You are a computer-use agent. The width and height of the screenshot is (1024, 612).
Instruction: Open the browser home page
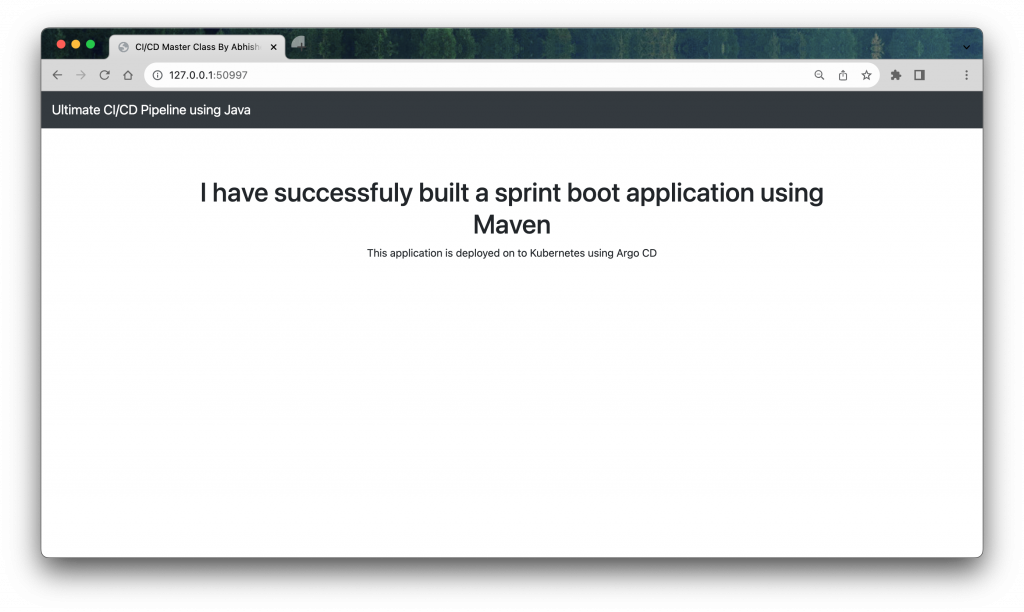pyautogui.click(x=128, y=75)
